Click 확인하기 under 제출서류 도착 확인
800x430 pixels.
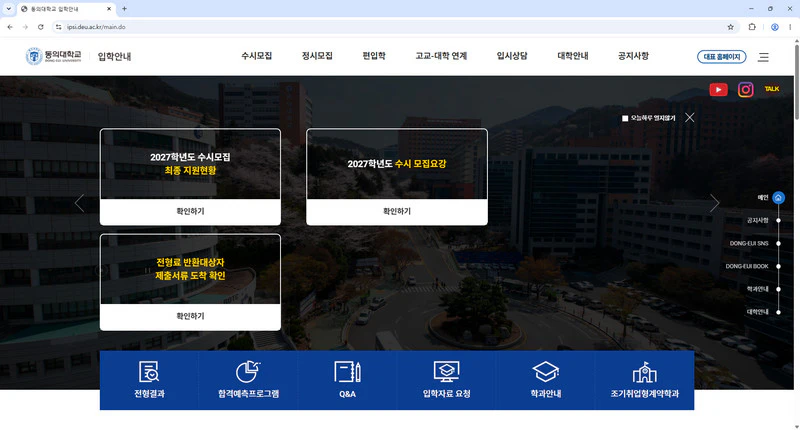(190, 316)
